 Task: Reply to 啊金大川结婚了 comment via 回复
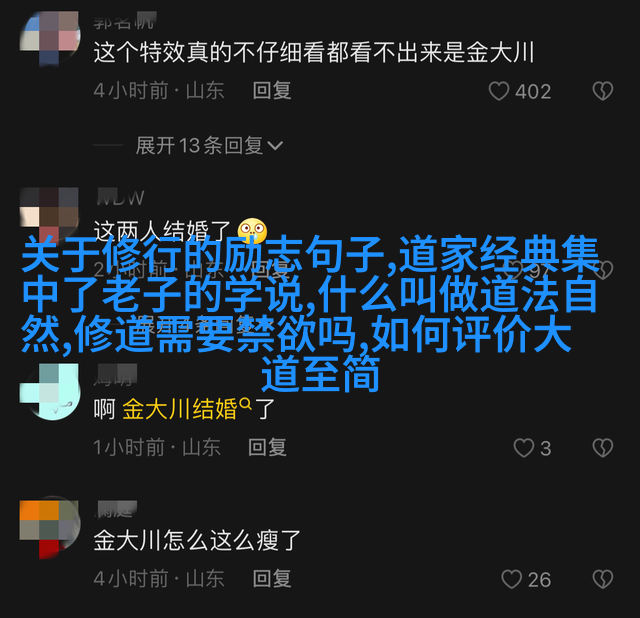click(267, 447)
